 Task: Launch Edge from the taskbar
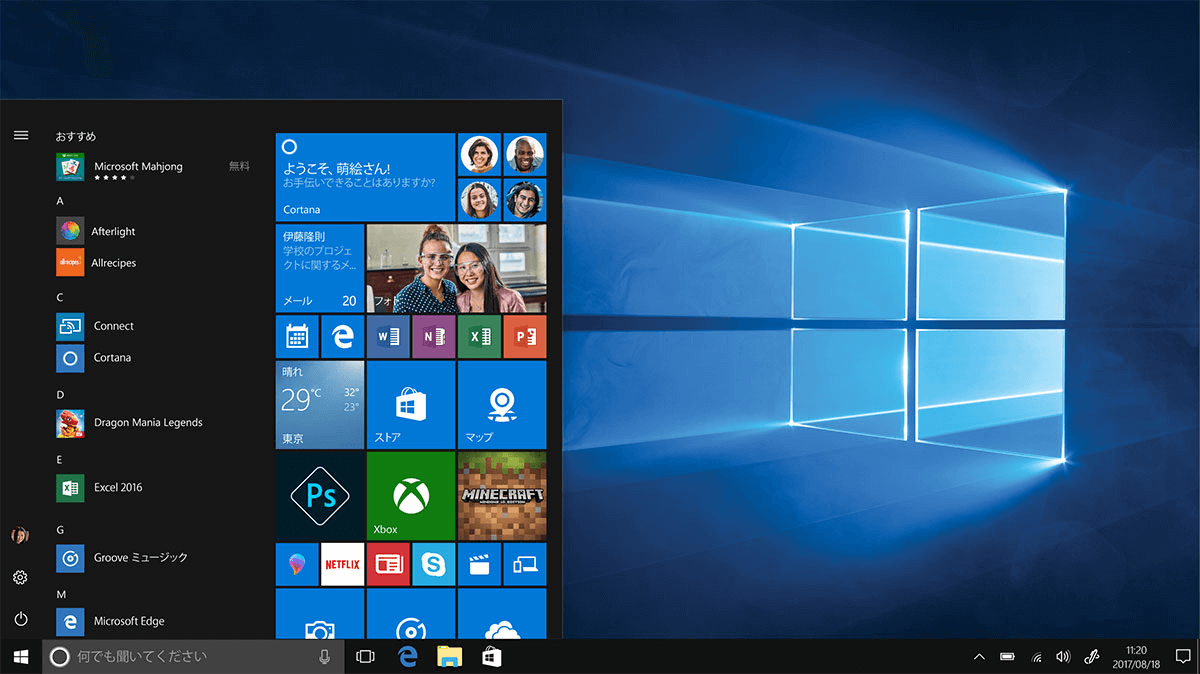407,657
